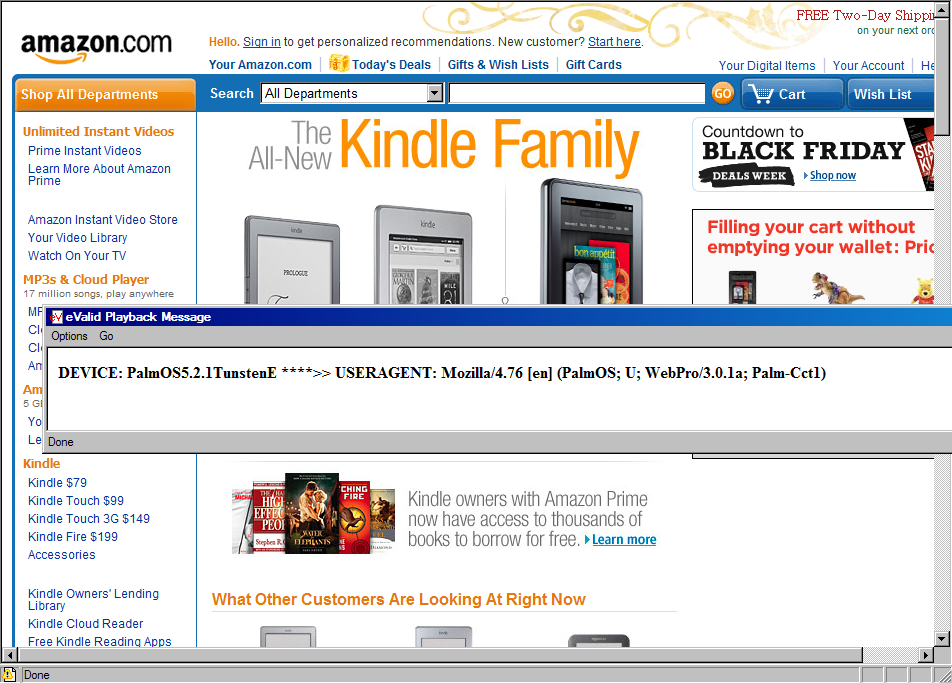952x683 pixels.
Task: Open the Gift Cards tab link
Action: [593, 65]
